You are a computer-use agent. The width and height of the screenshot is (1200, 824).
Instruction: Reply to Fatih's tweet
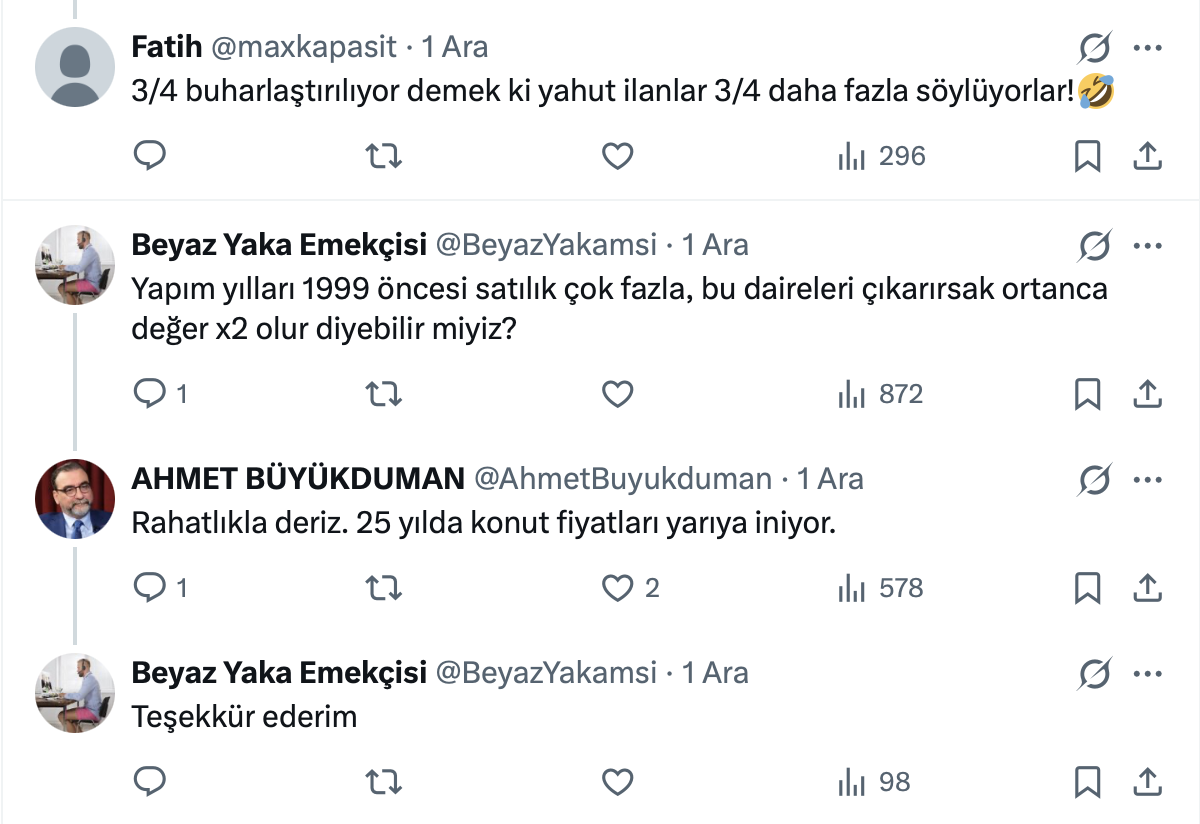pos(149,156)
